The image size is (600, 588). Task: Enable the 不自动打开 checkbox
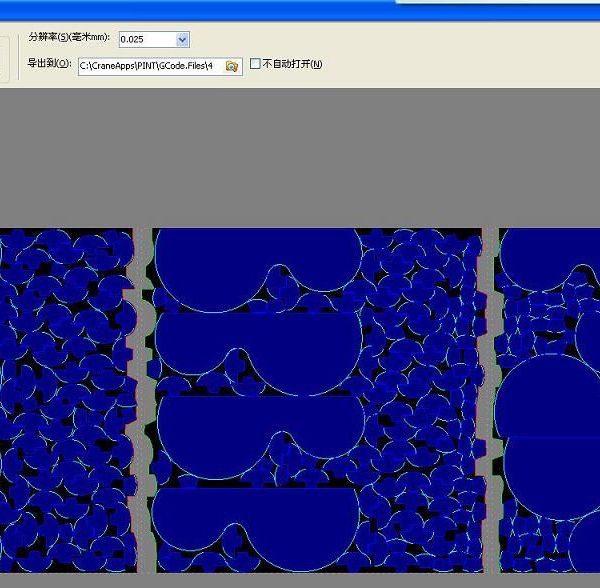tap(255, 64)
